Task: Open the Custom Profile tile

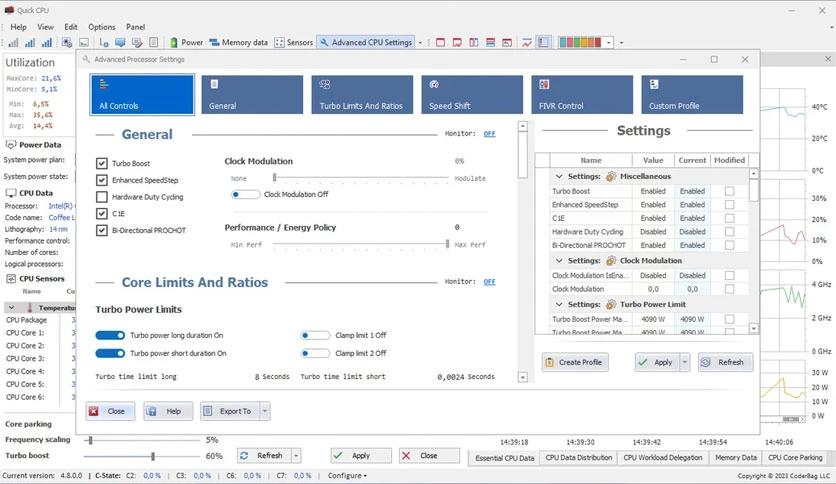Action: click(x=692, y=95)
